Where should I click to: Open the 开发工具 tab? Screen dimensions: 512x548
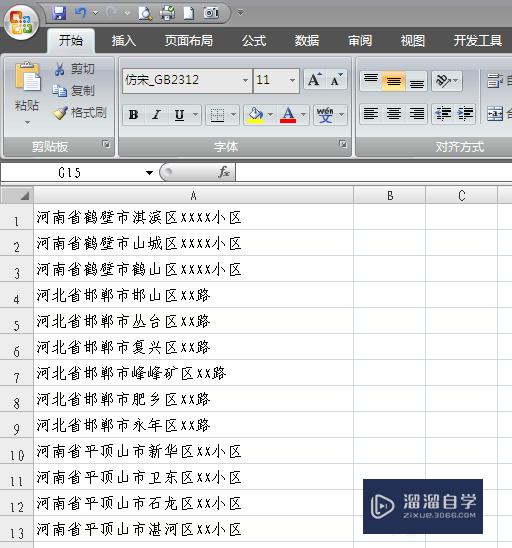coord(477,41)
